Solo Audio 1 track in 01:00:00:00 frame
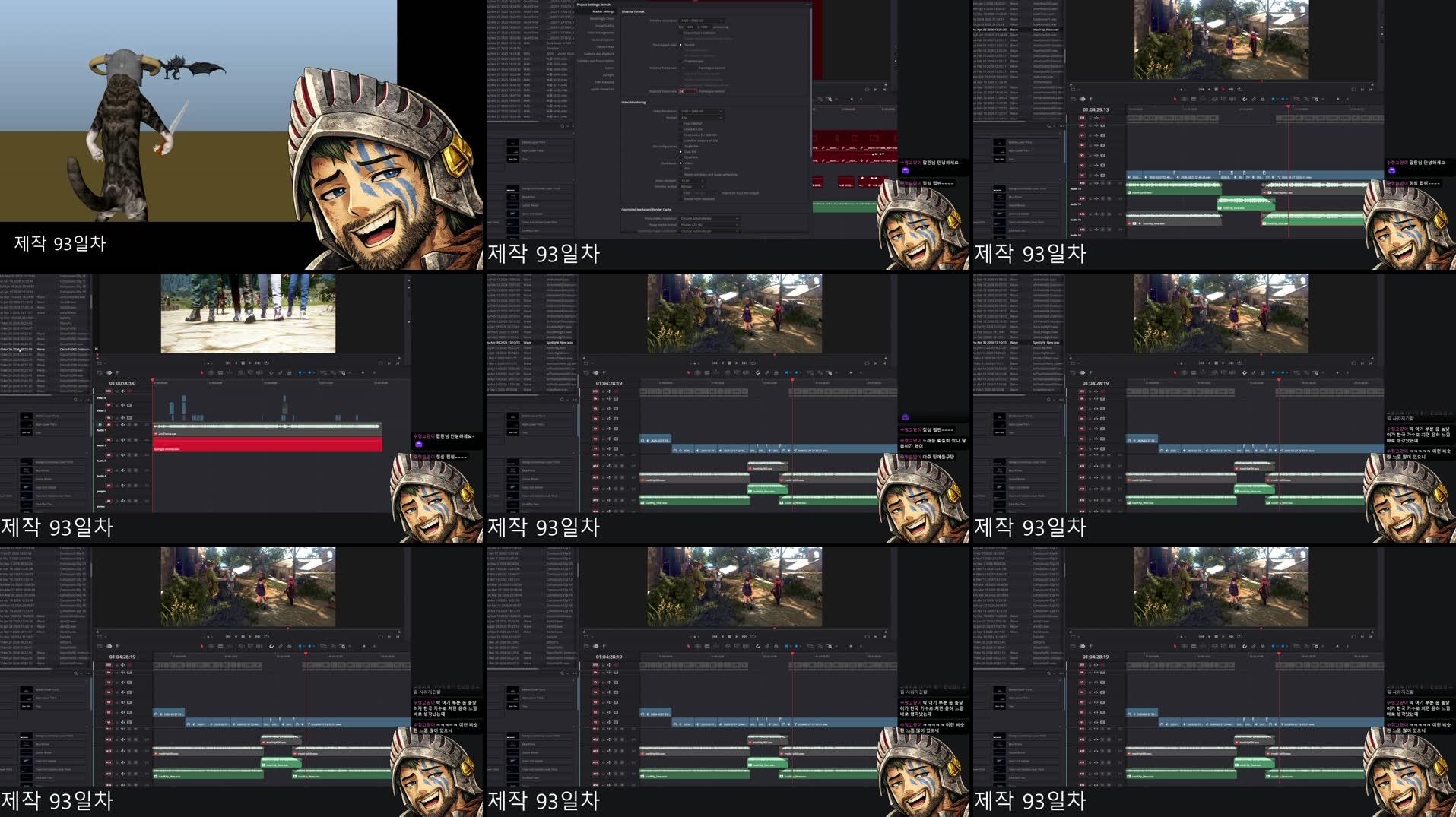Viewport: 1456px width, 817px height. (129, 425)
